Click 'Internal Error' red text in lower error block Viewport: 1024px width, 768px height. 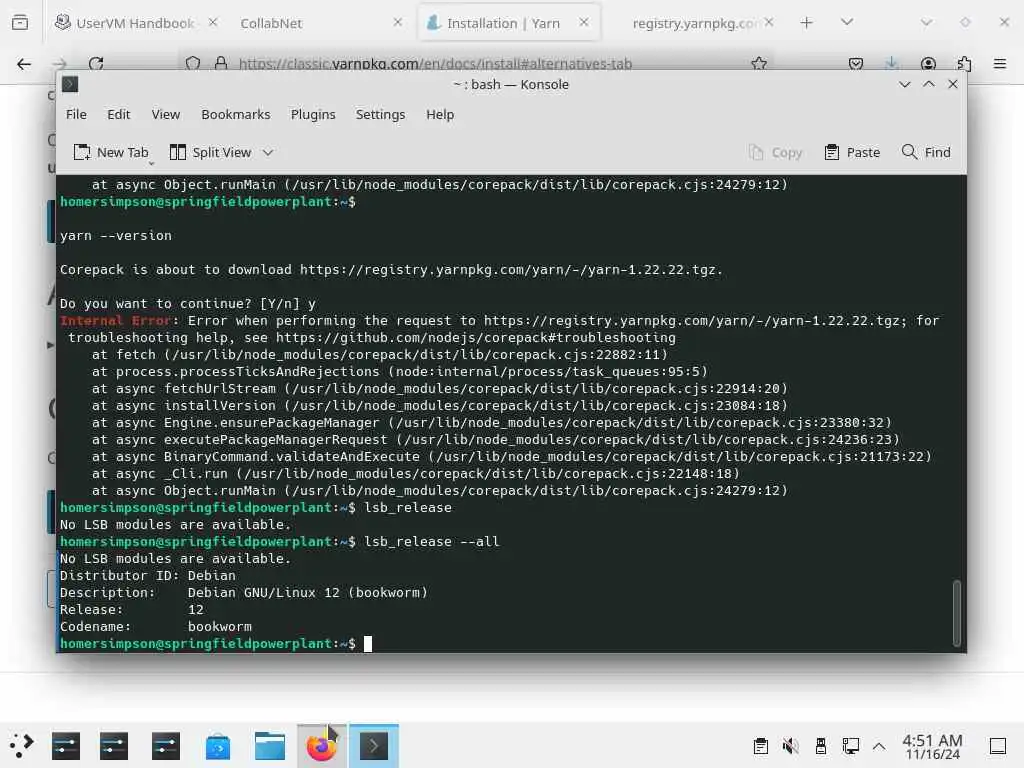(116, 321)
